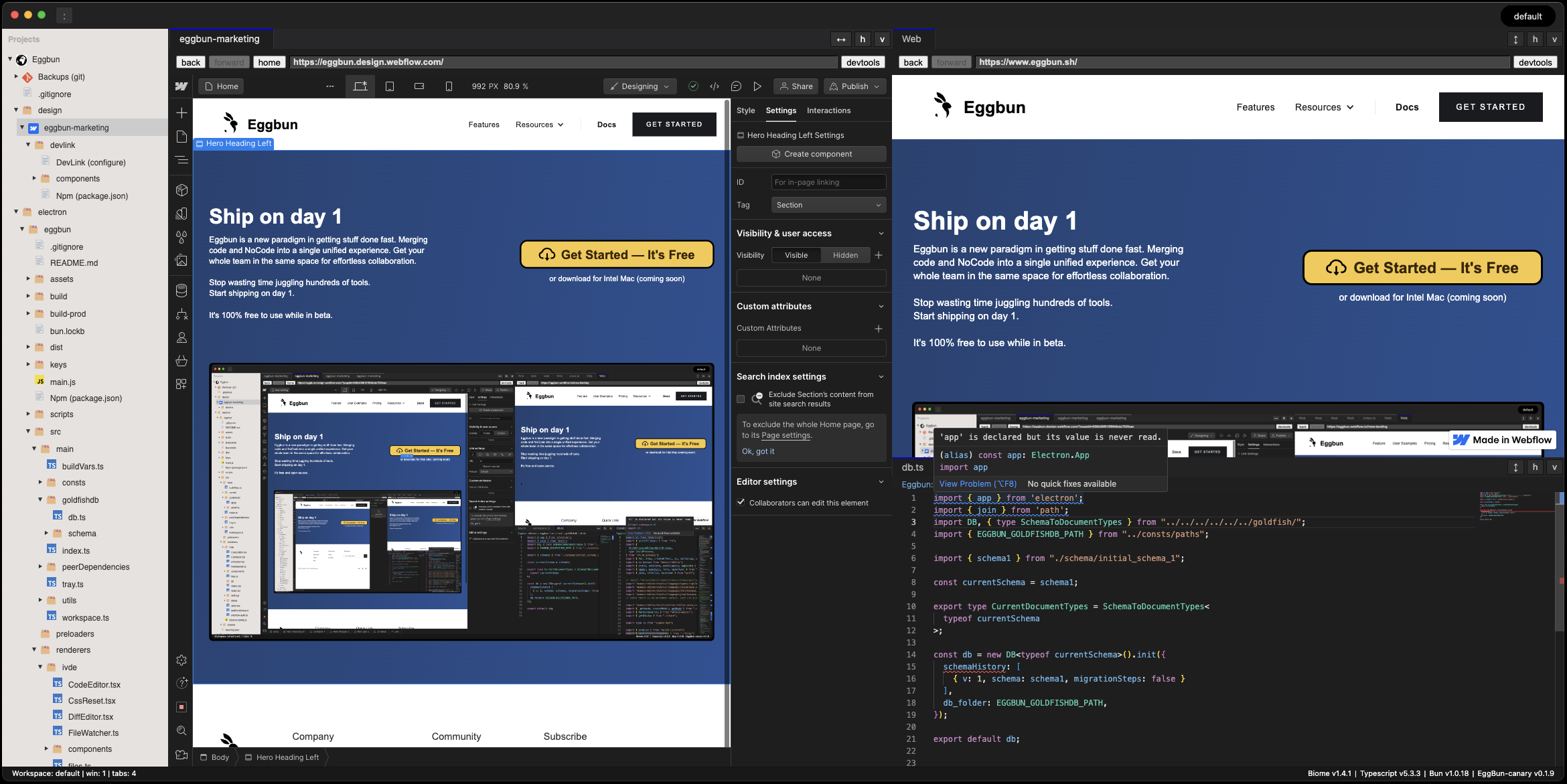Open the Designing mode dropdown

coord(640,86)
